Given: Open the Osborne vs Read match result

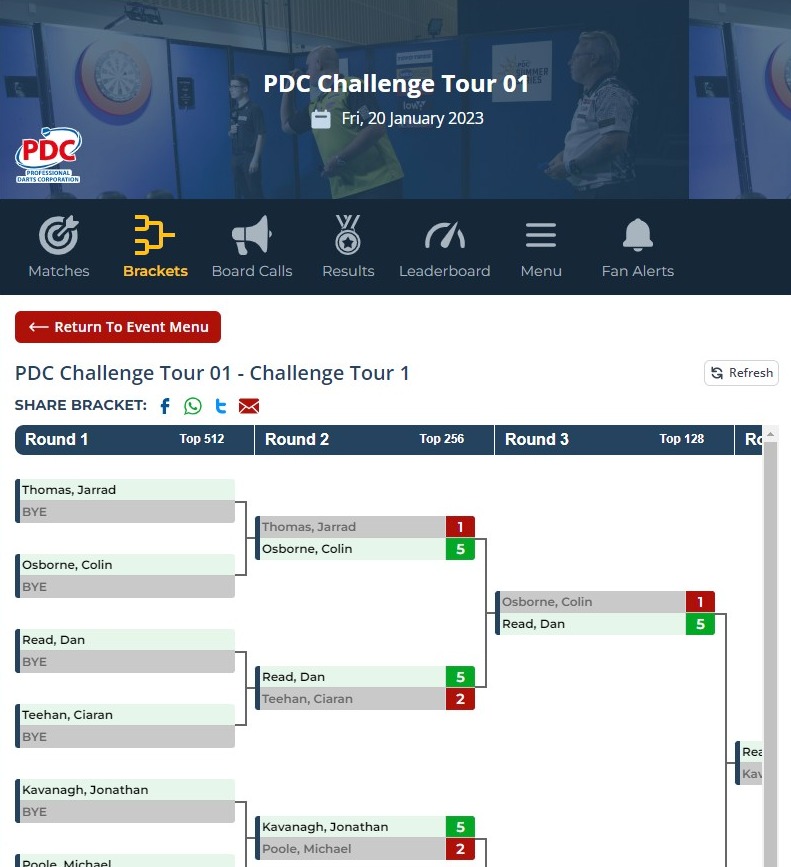Looking at the screenshot, I should (x=600, y=612).
